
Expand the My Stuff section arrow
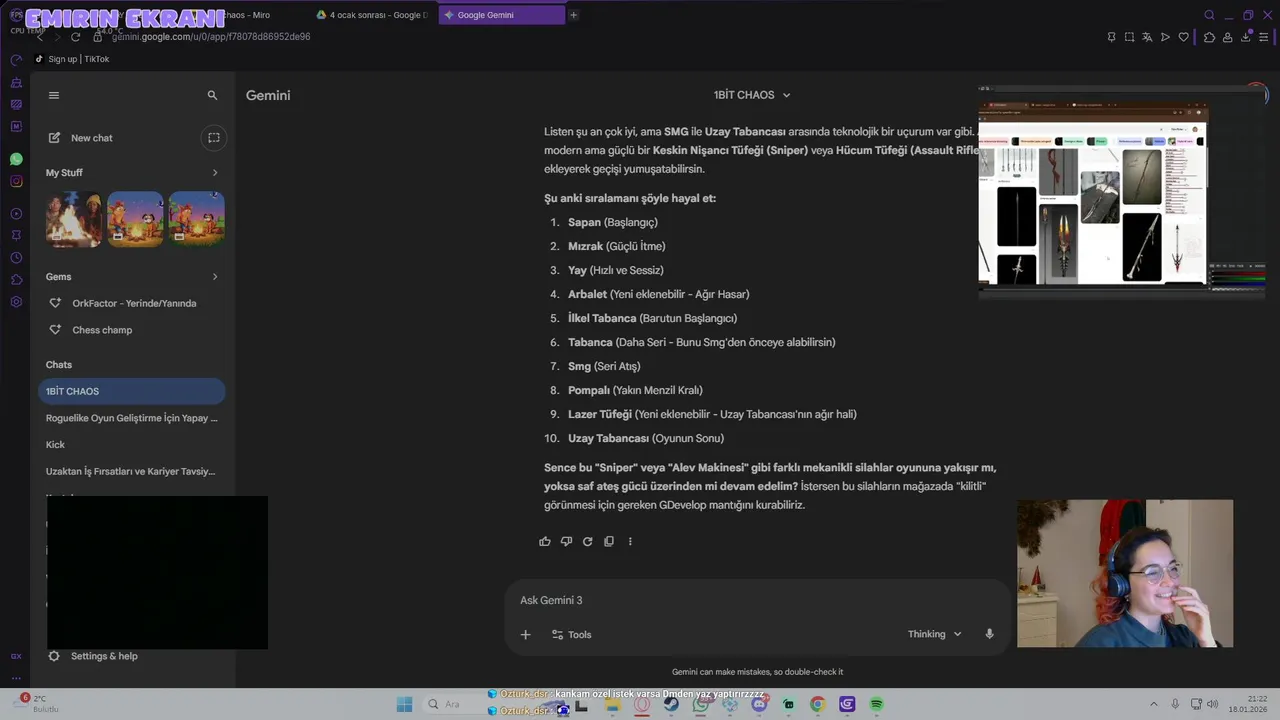click(x=215, y=173)
